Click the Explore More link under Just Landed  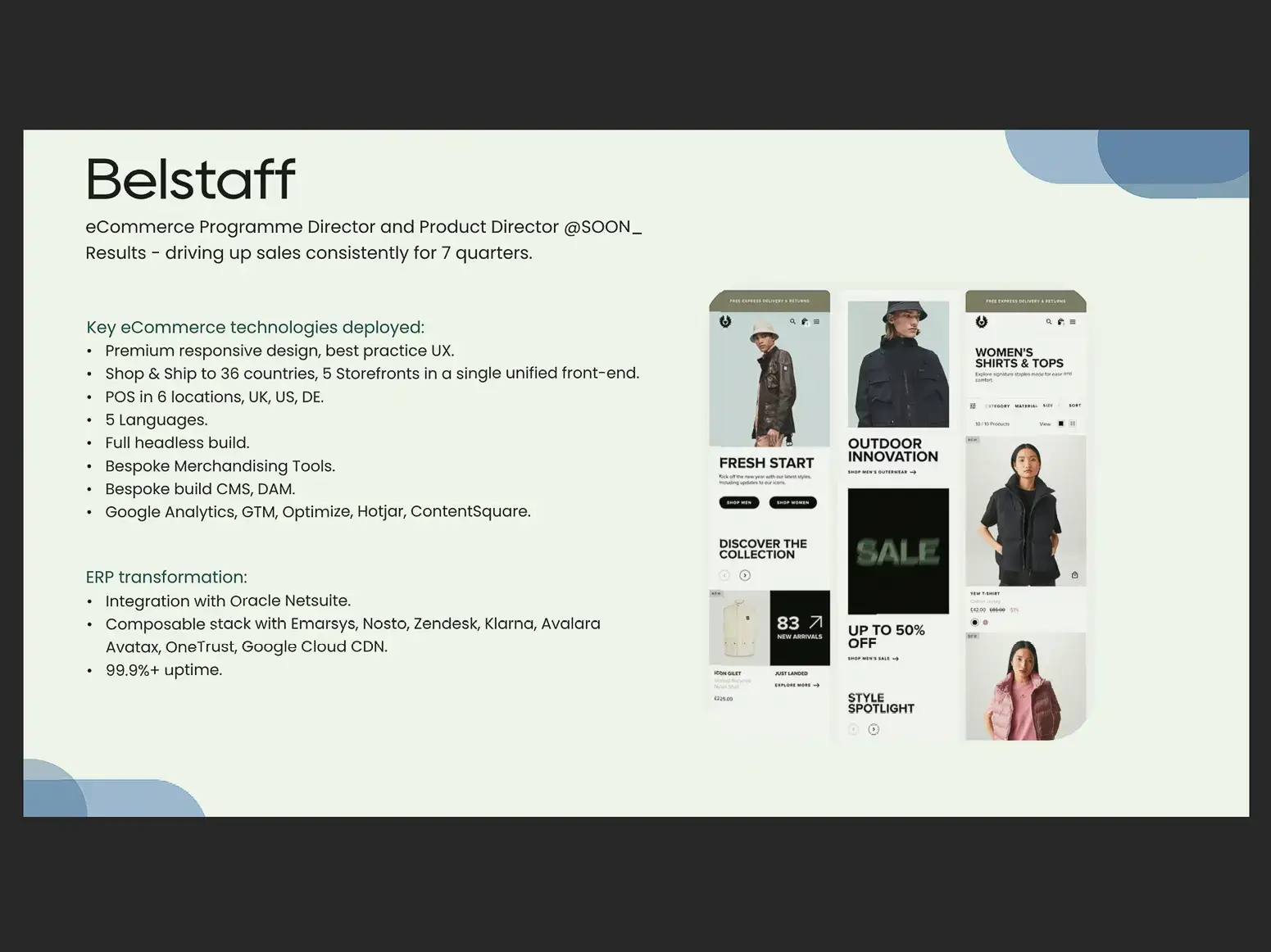[797, 685]
